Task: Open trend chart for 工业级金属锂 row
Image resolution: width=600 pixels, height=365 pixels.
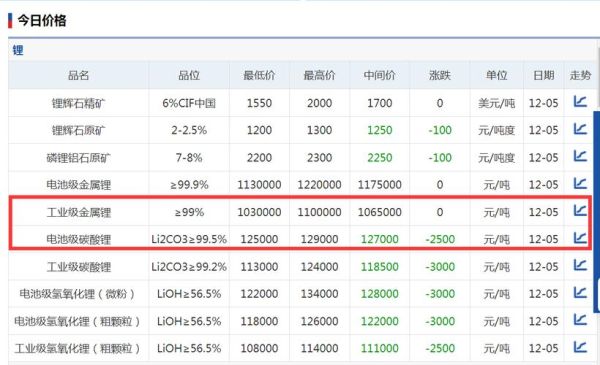Action: pos(580,210)
